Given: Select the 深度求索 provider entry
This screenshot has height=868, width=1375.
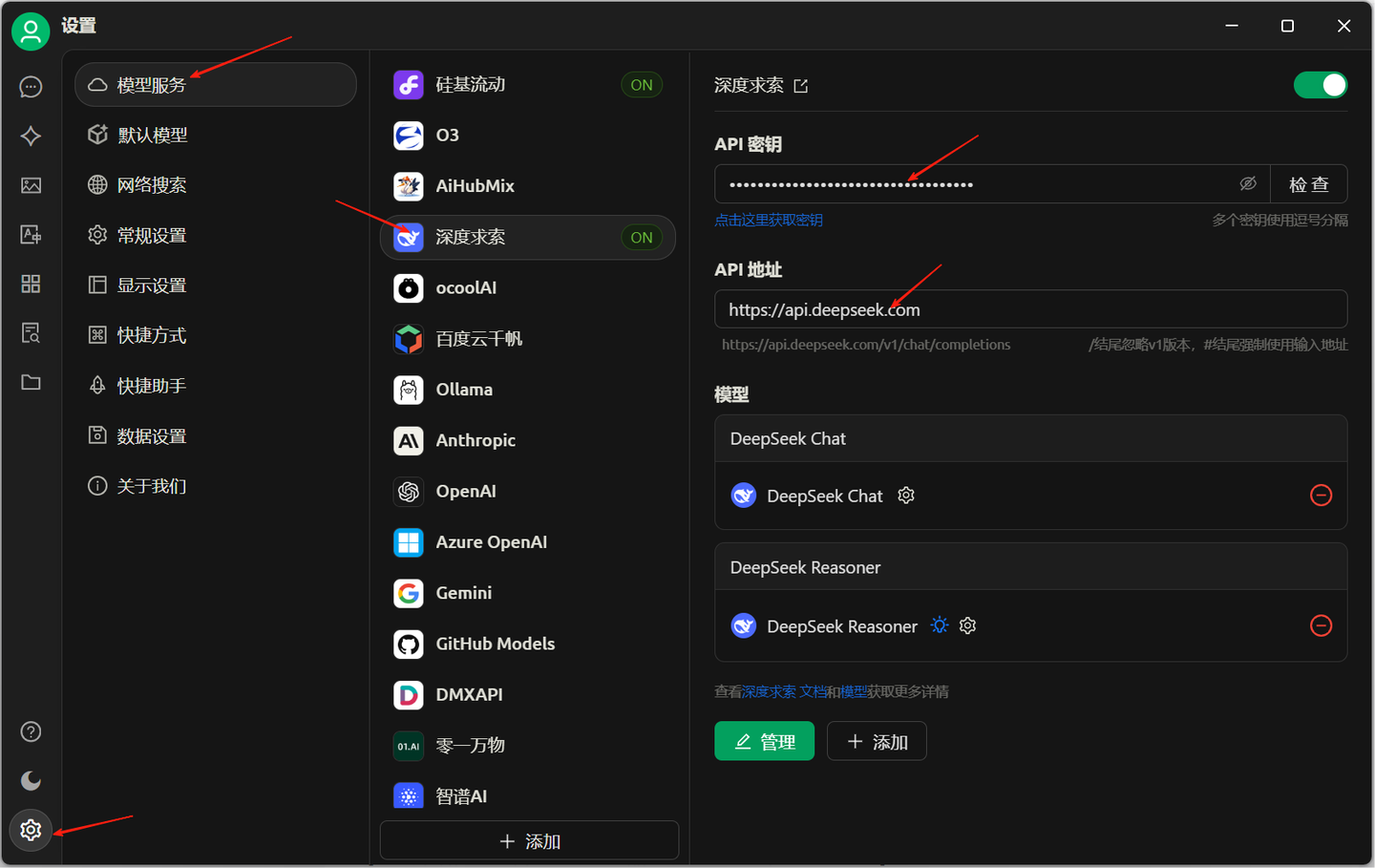Looking at the screenshot, I should point(528,237).
